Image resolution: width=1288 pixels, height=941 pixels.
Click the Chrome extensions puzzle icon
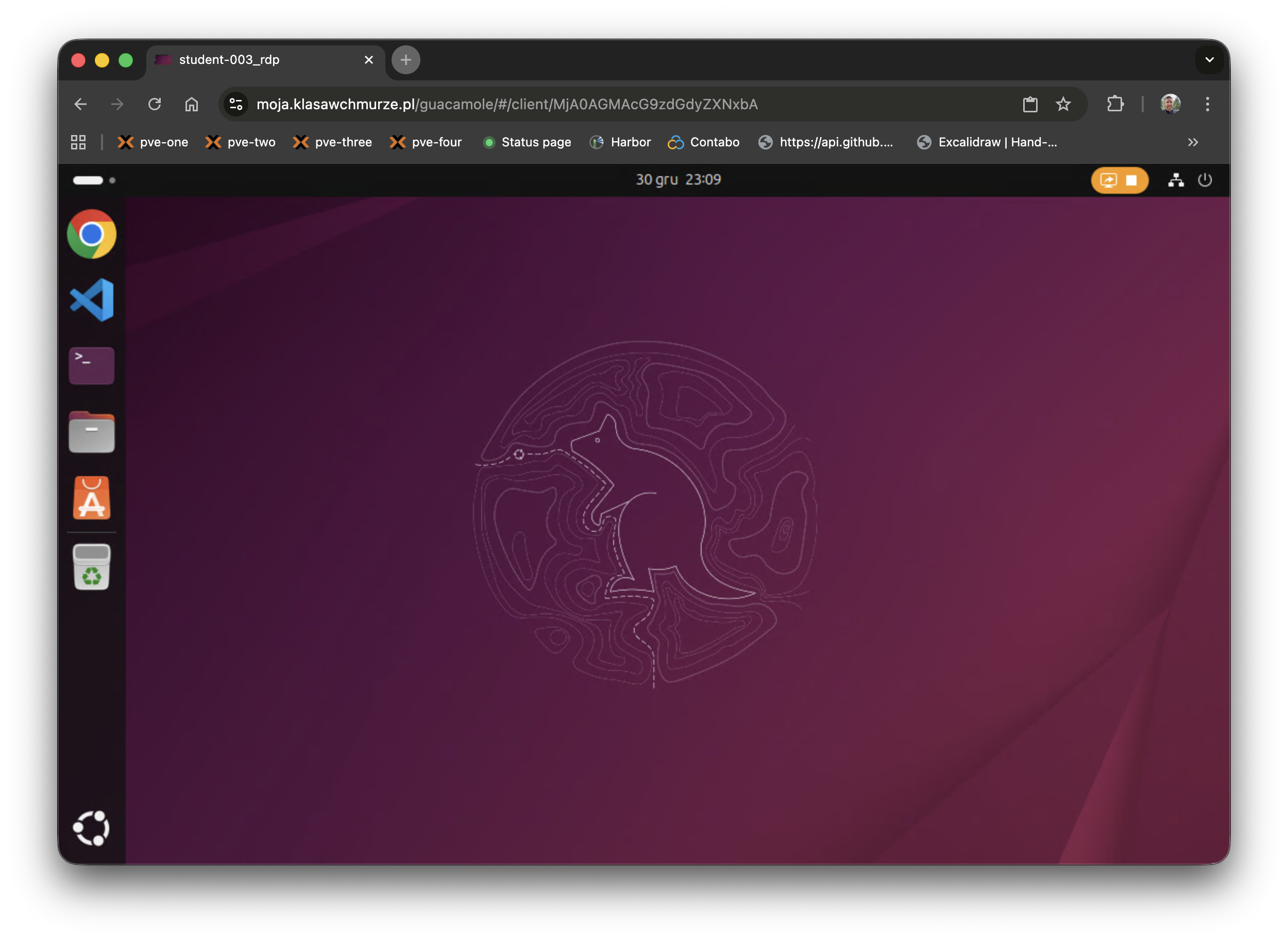pyautogui.click(x=1115, y=104)
